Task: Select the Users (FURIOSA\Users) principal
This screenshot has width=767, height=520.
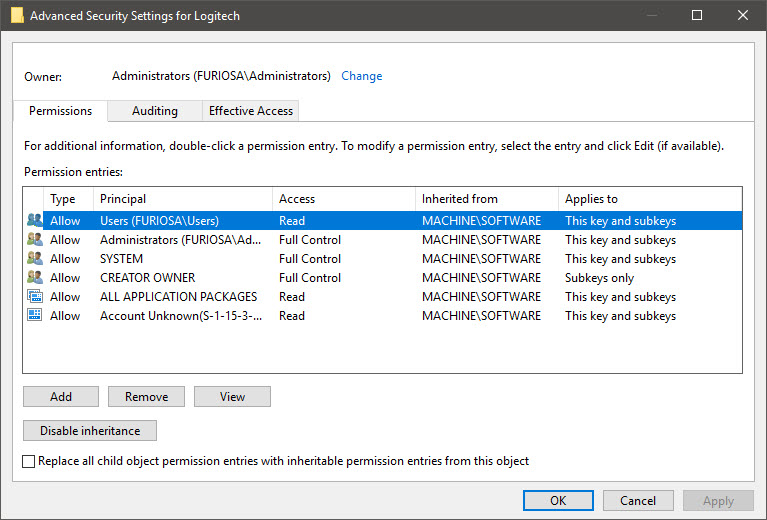Action: [x=159, y=221]
